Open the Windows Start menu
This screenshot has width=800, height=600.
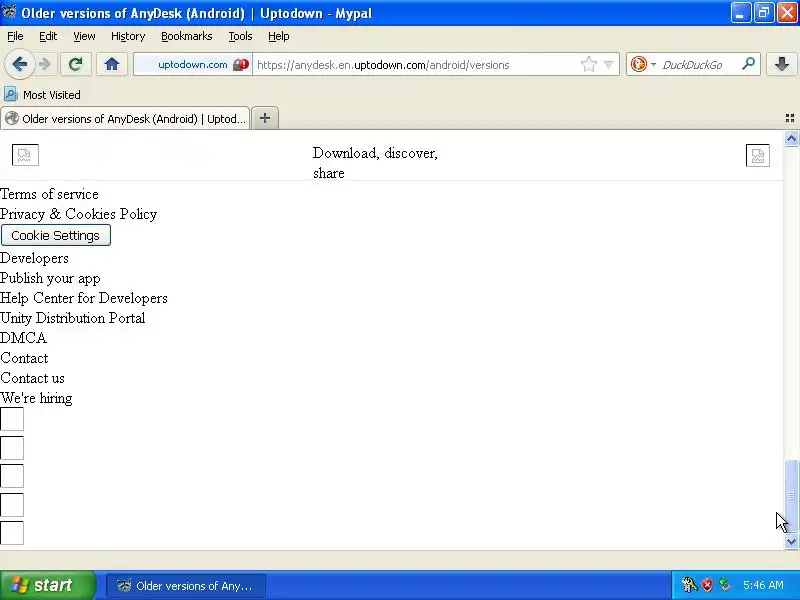(x=47, y=585)
